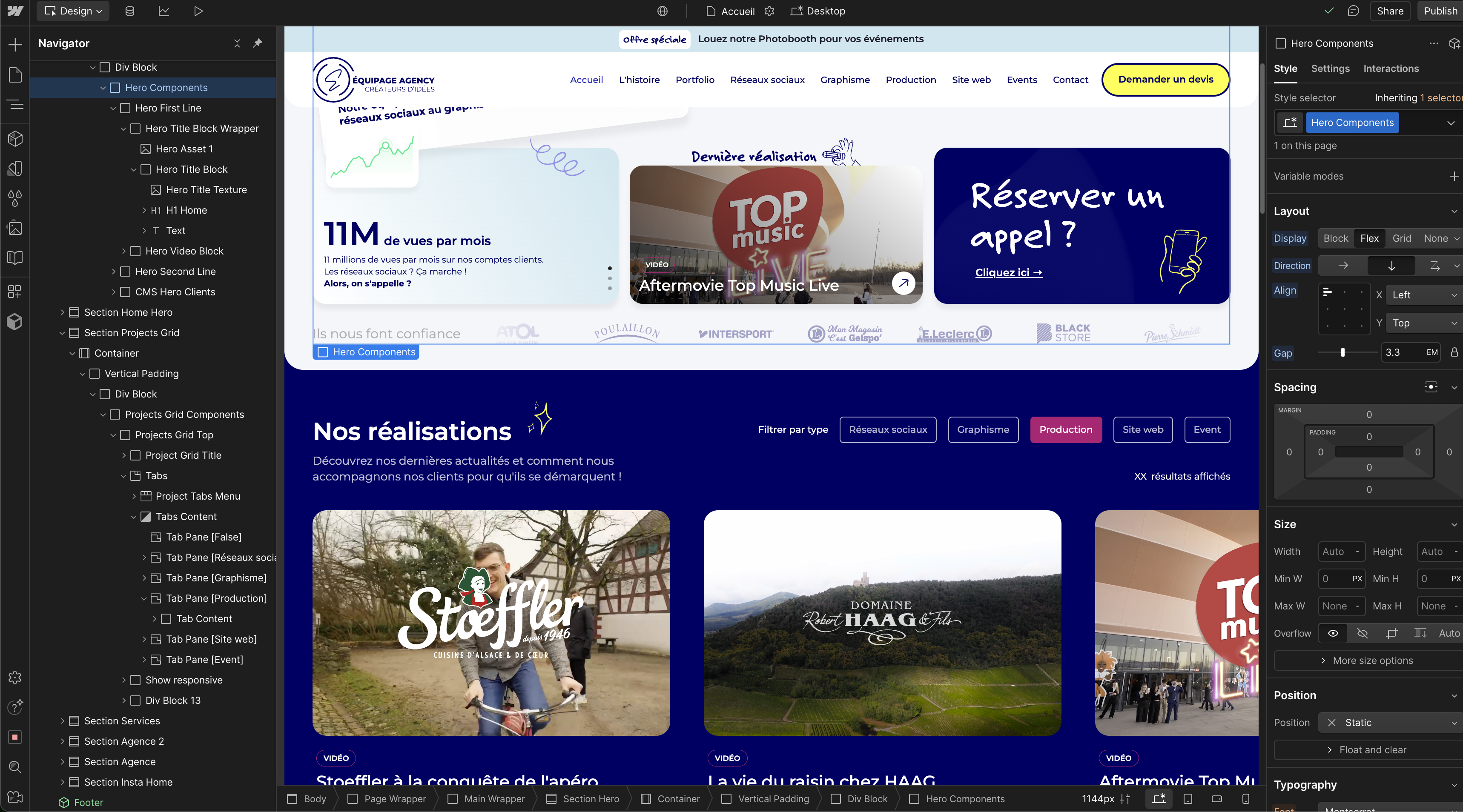Click the Stoeffler video thumbnail
1463x812 pixels.
tap(491, 623)
